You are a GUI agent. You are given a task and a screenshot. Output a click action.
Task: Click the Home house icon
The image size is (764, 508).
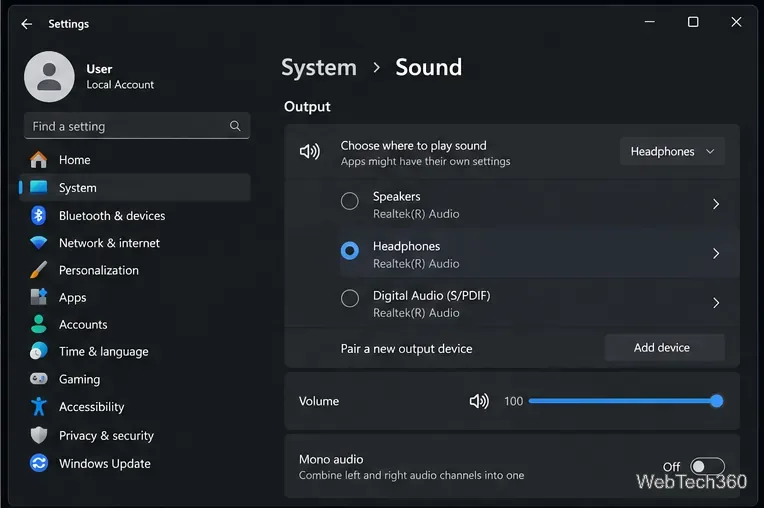38,160
